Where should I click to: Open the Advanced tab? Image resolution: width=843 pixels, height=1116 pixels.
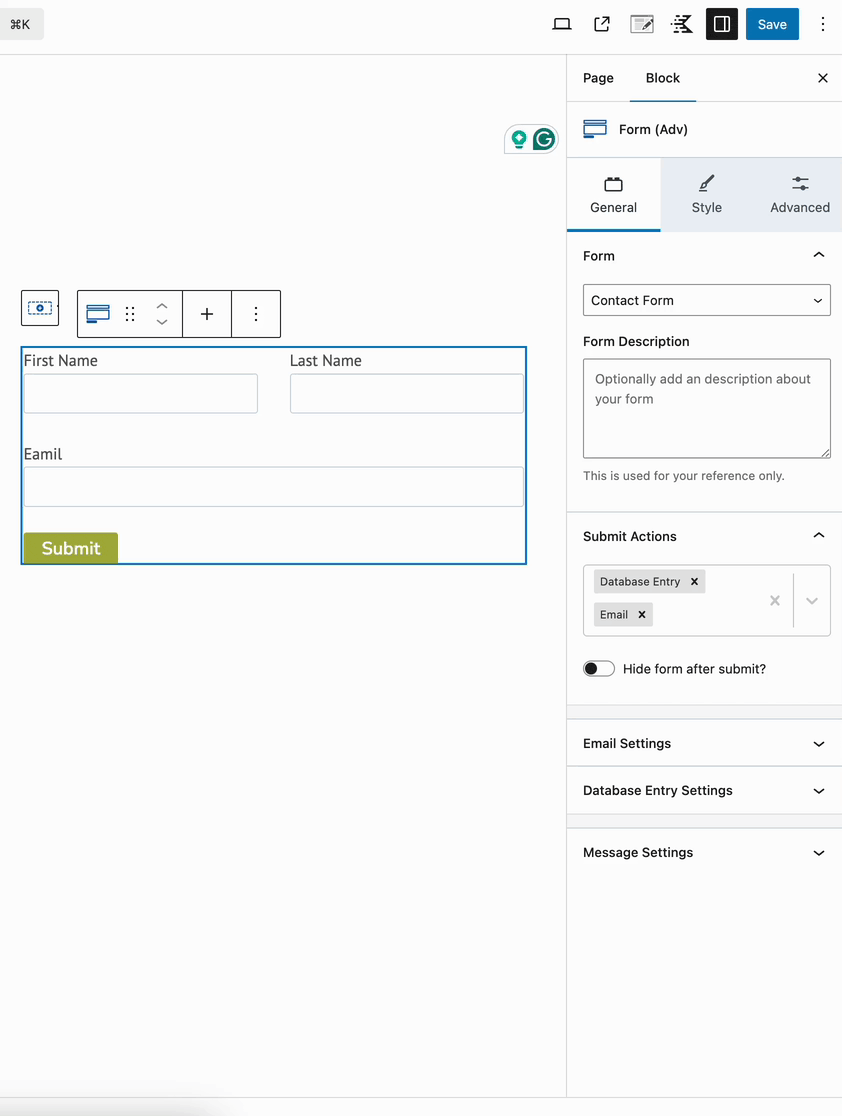[x=799, y=194]
